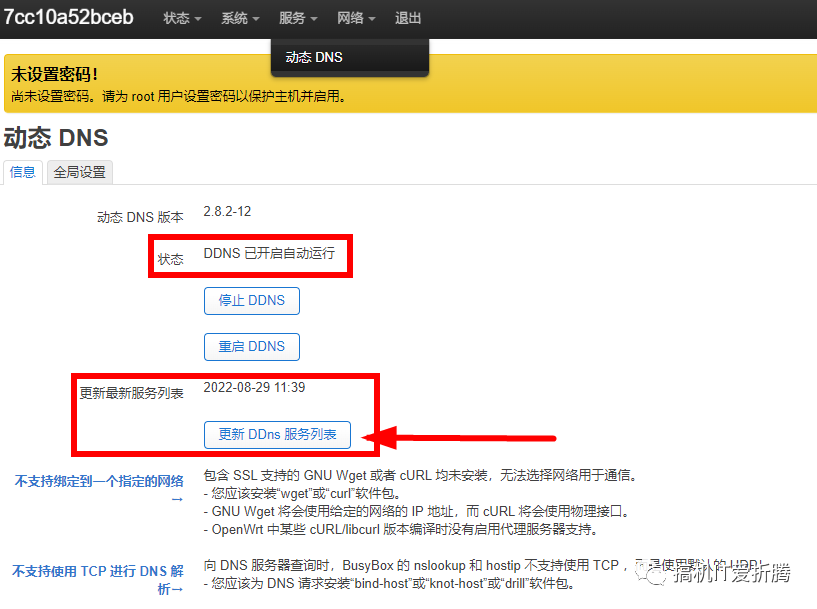Click the chevron arrow beside 系统 menu
The width and height of the screenshot is (817, 609).
coord(255,17)
